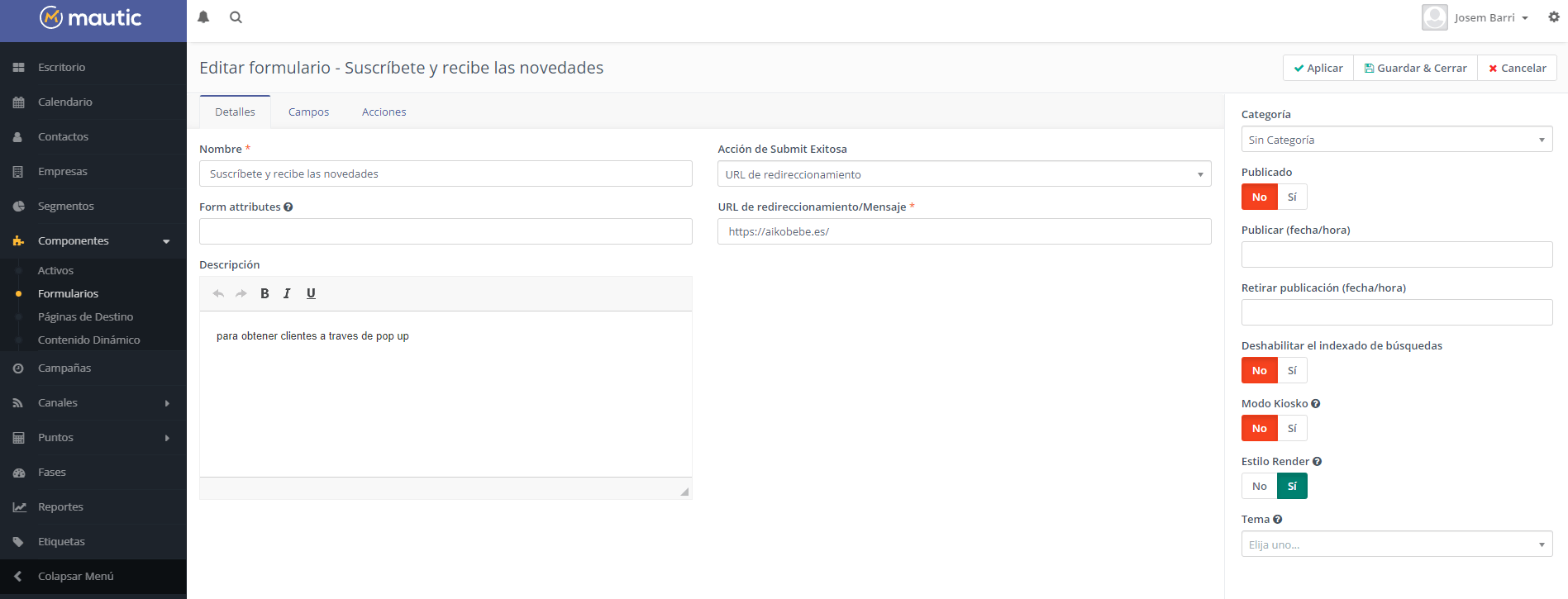
Task: Click the Etiquetas tag icon
Action: (18, 542)
